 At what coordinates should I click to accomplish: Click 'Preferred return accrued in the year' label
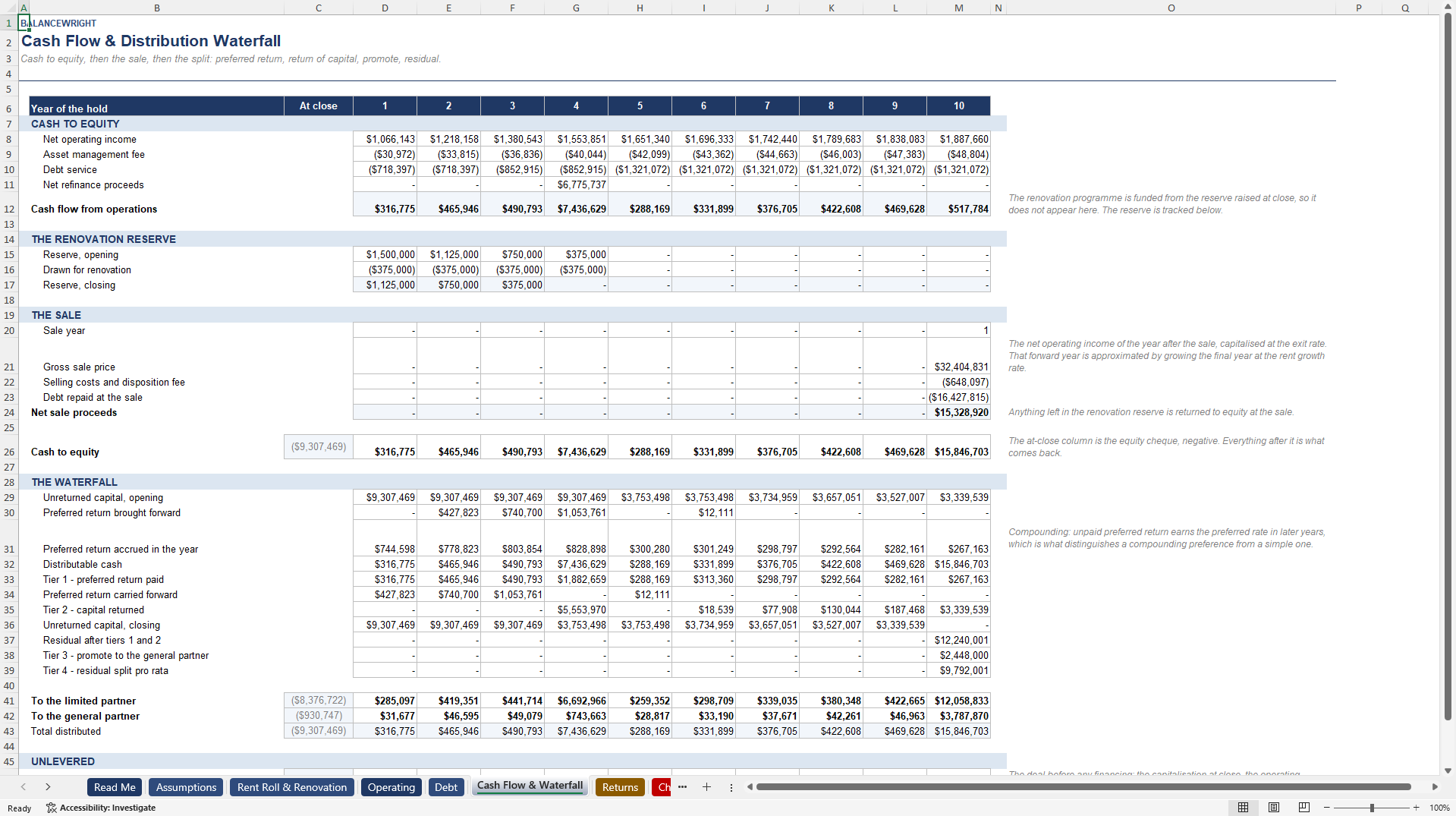point(121,549)
